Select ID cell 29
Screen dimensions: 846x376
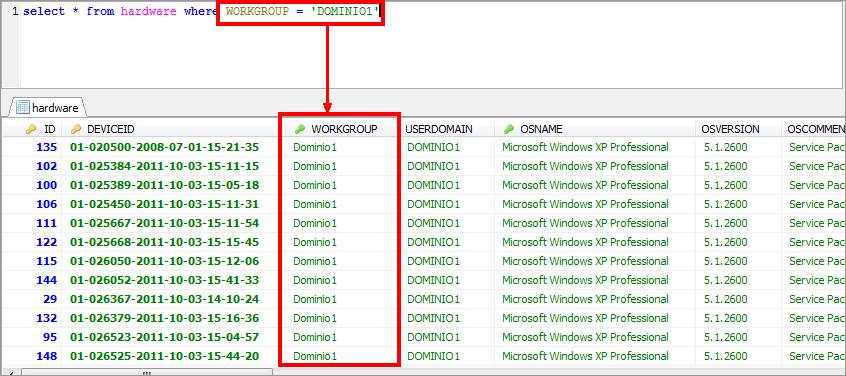point(50,299)
